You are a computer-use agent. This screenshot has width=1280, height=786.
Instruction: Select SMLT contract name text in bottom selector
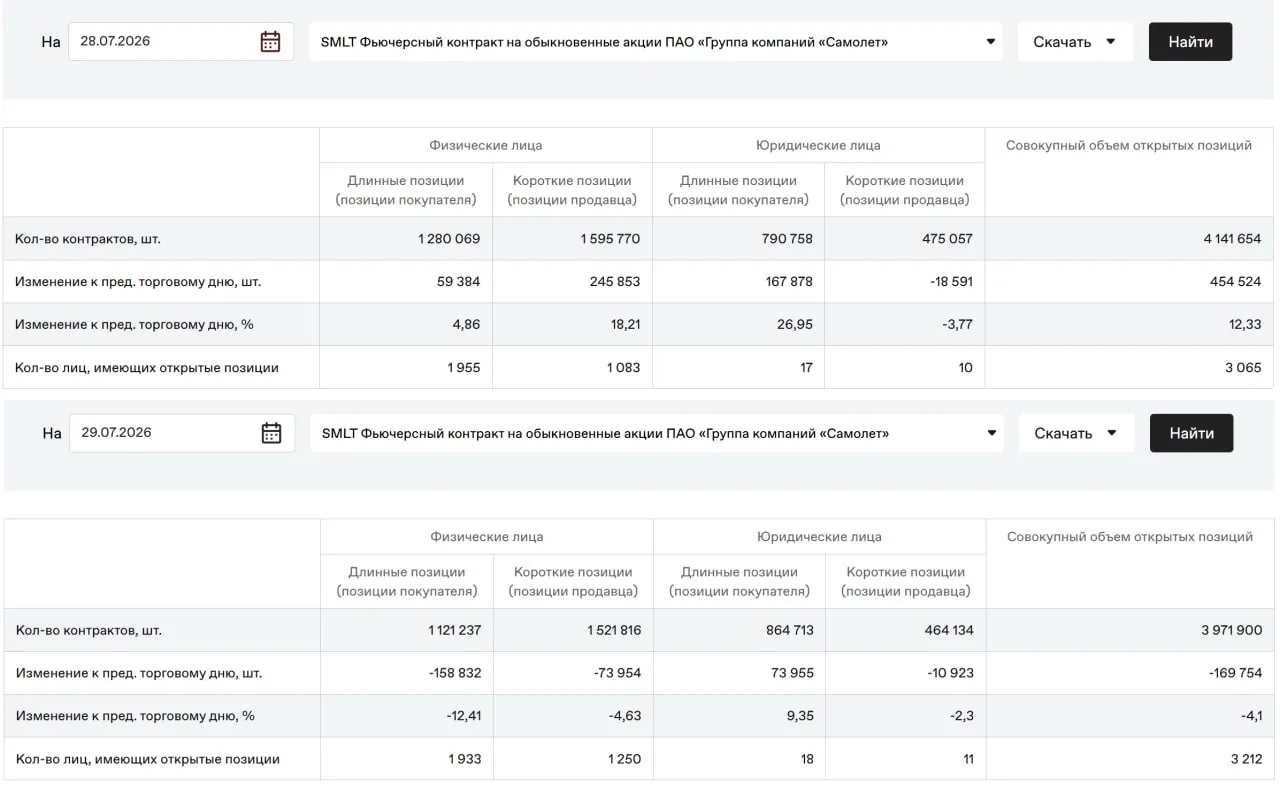point(605,433)
